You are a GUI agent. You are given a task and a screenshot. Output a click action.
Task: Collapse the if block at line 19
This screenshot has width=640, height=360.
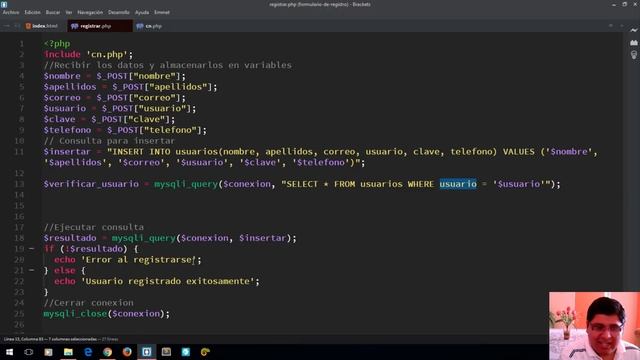click(31, 249)
